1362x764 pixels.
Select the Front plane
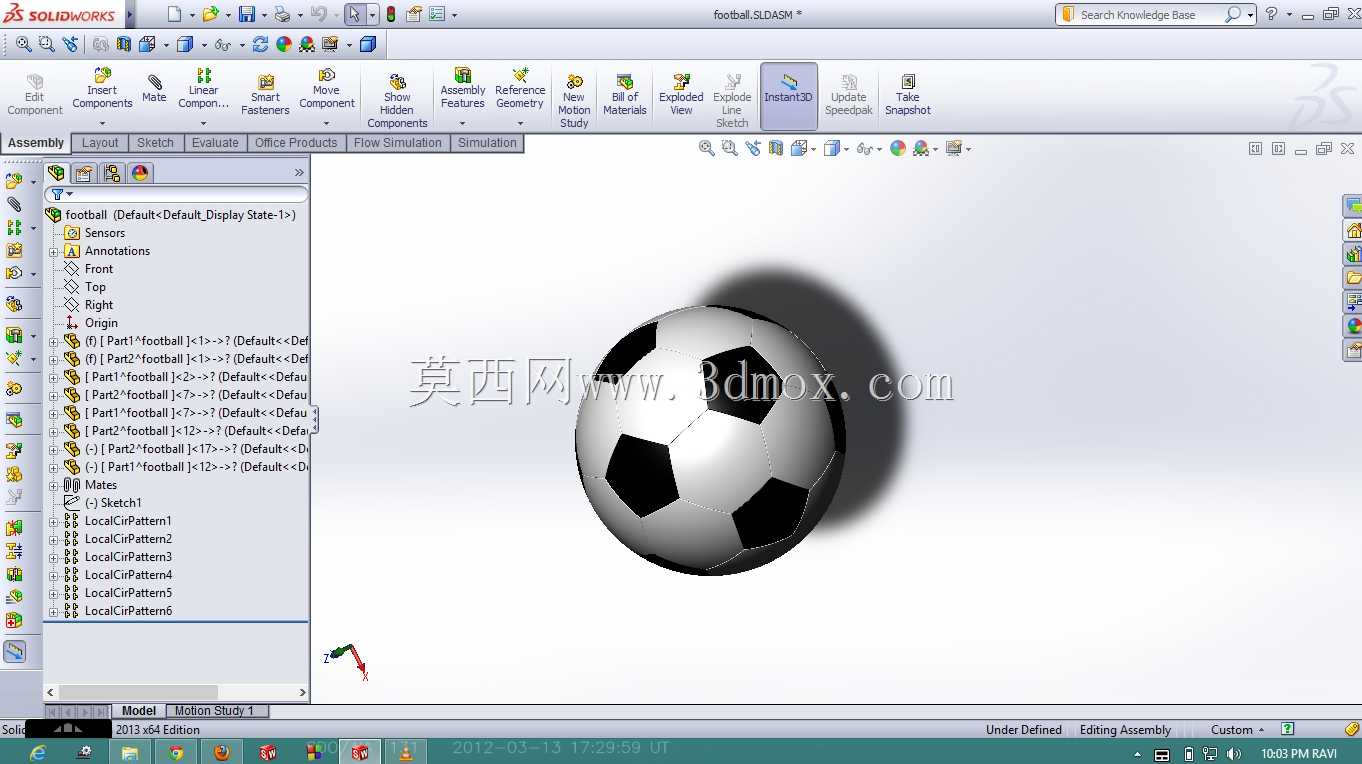pos(99,269)
